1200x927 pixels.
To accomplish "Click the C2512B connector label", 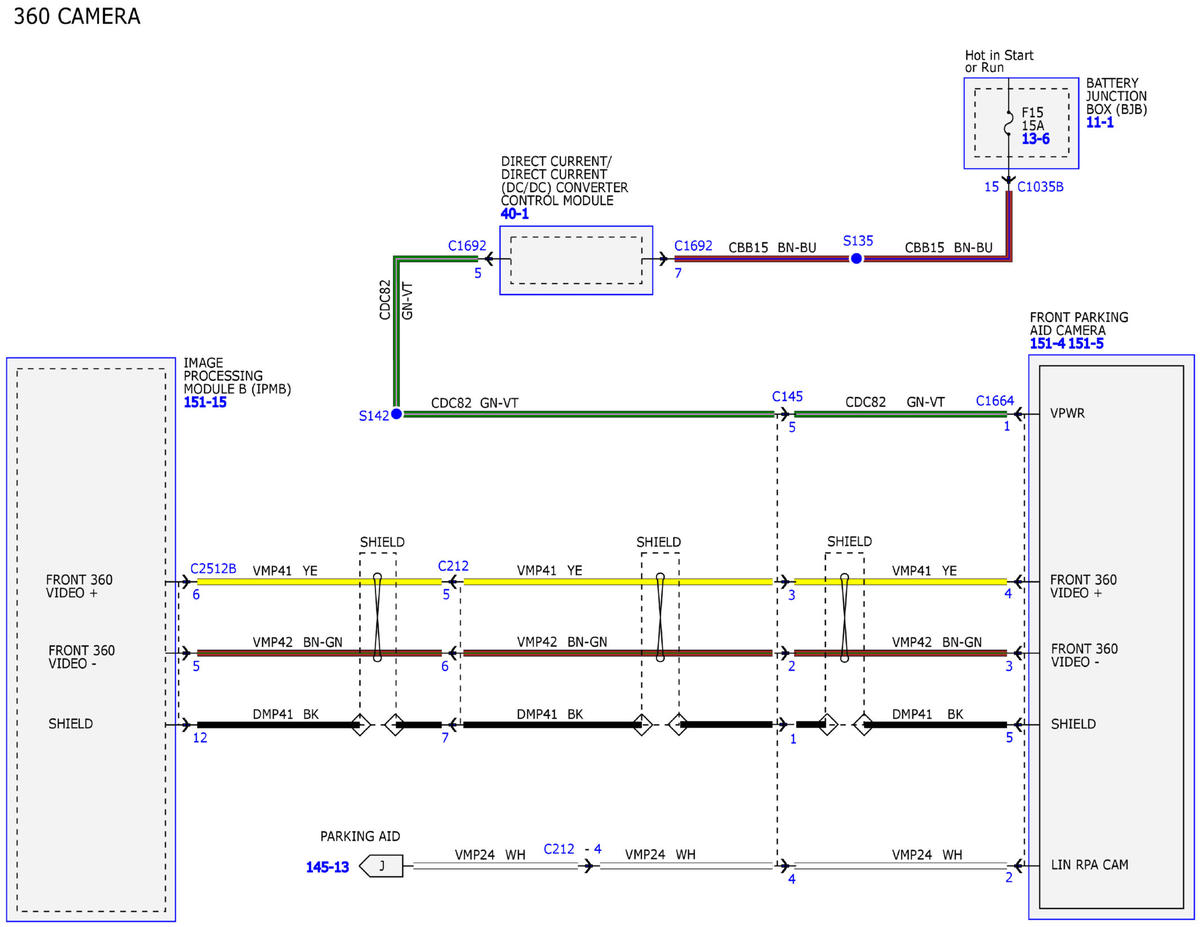I will pyautogui.click(x=213, y=568).
